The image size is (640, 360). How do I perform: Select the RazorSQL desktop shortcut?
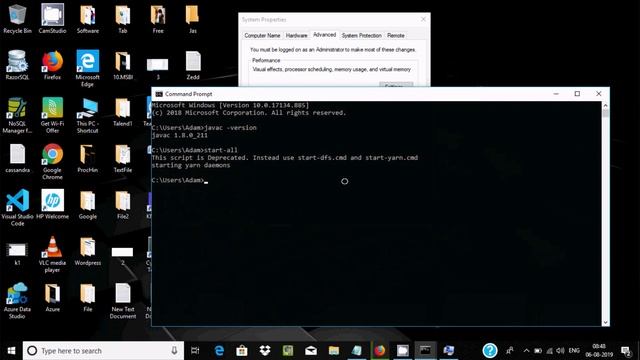coord(17,64)
